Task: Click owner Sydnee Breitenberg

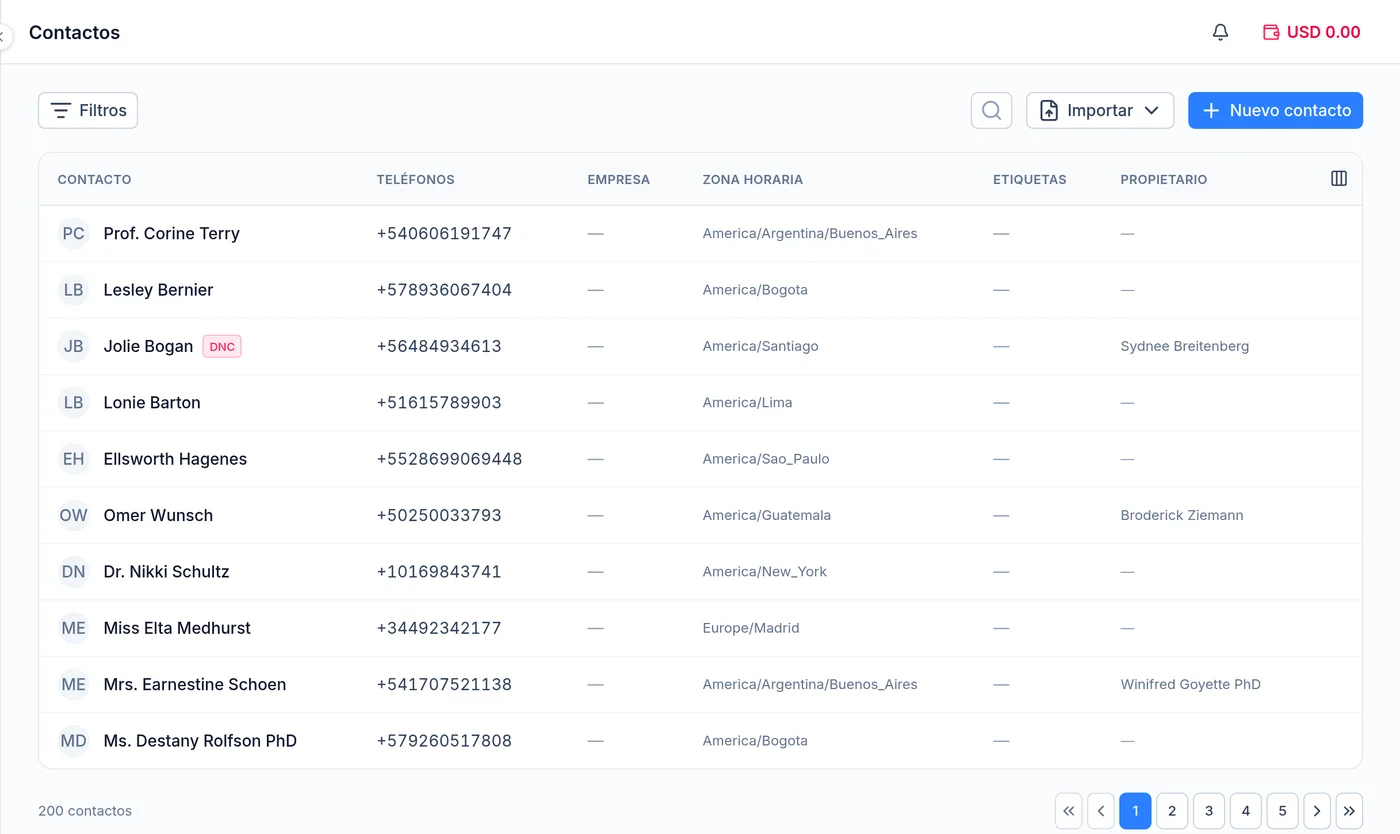Action: [1185, 346]
